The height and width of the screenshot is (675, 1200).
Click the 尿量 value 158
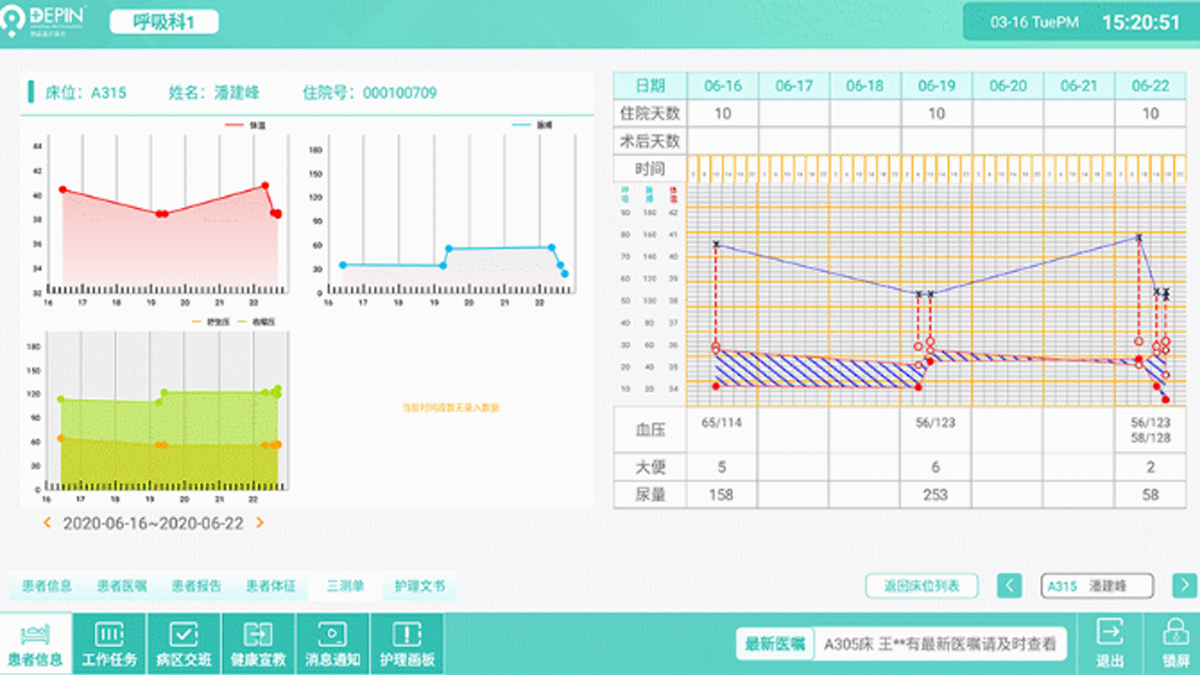click(722, 494)
